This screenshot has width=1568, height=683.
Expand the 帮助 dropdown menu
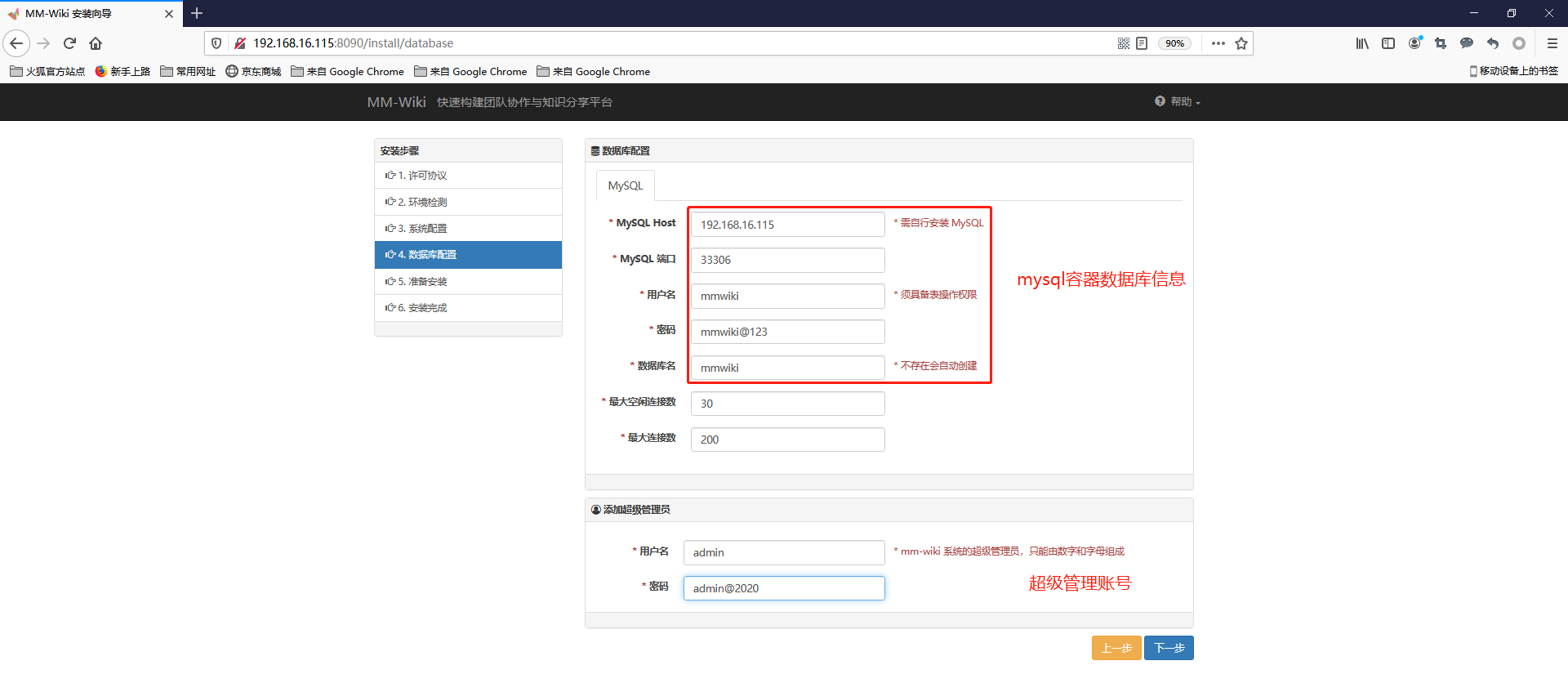(1178, 101)
